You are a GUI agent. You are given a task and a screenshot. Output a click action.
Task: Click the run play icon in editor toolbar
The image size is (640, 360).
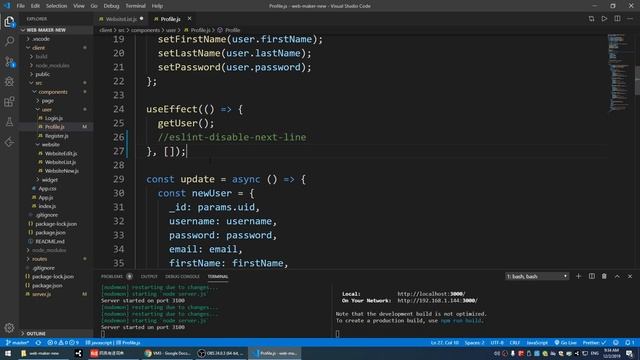[604, 19]
